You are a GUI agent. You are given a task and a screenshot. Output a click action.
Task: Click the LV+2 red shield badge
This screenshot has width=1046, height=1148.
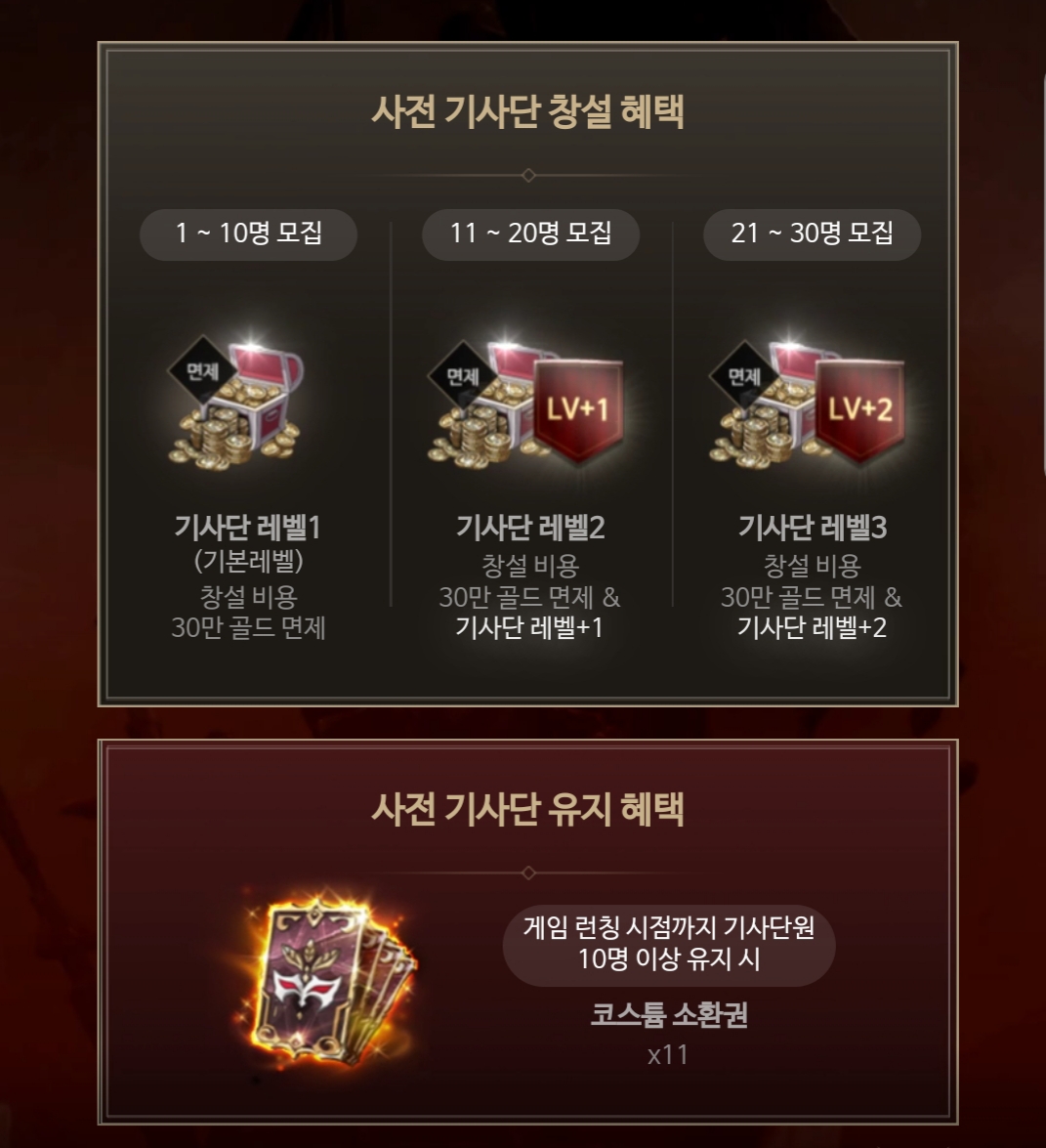(860, 410)
